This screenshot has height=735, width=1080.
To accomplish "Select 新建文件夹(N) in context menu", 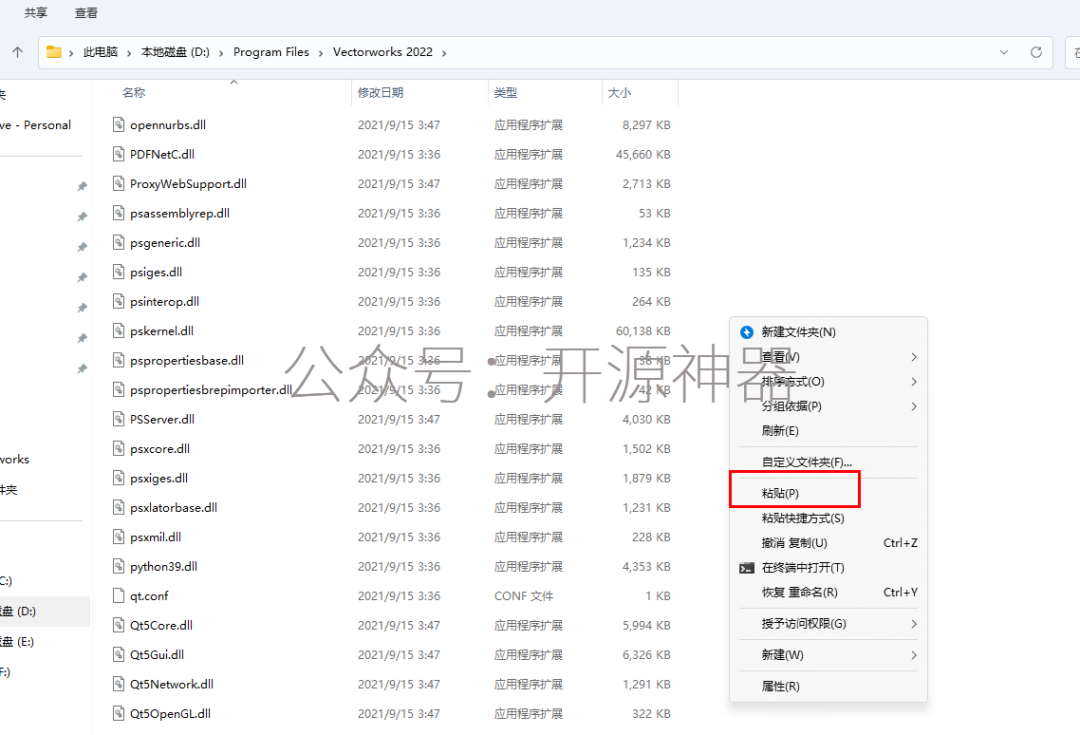I will click(828, 332).
